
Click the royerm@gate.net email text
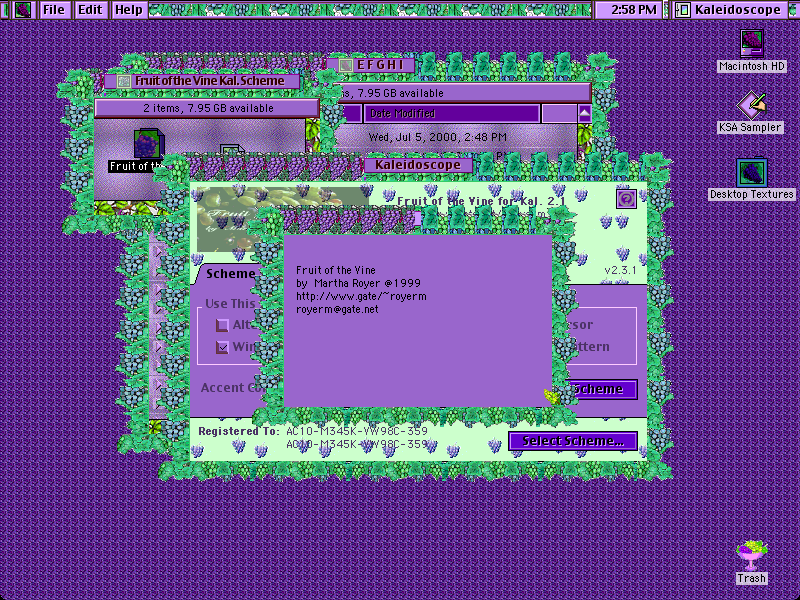[x=337, y=309]
